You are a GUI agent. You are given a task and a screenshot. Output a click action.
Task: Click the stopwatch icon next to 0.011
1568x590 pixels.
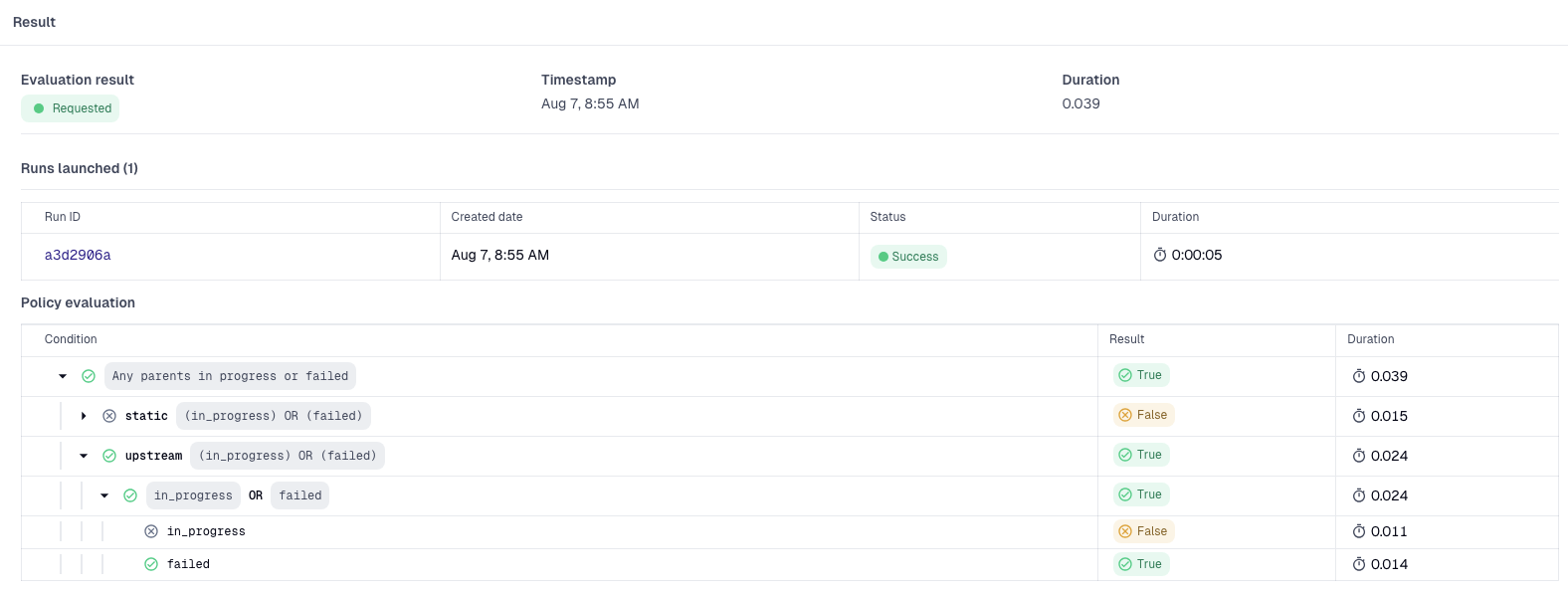pyautogui.click(x=1359, y=531)
